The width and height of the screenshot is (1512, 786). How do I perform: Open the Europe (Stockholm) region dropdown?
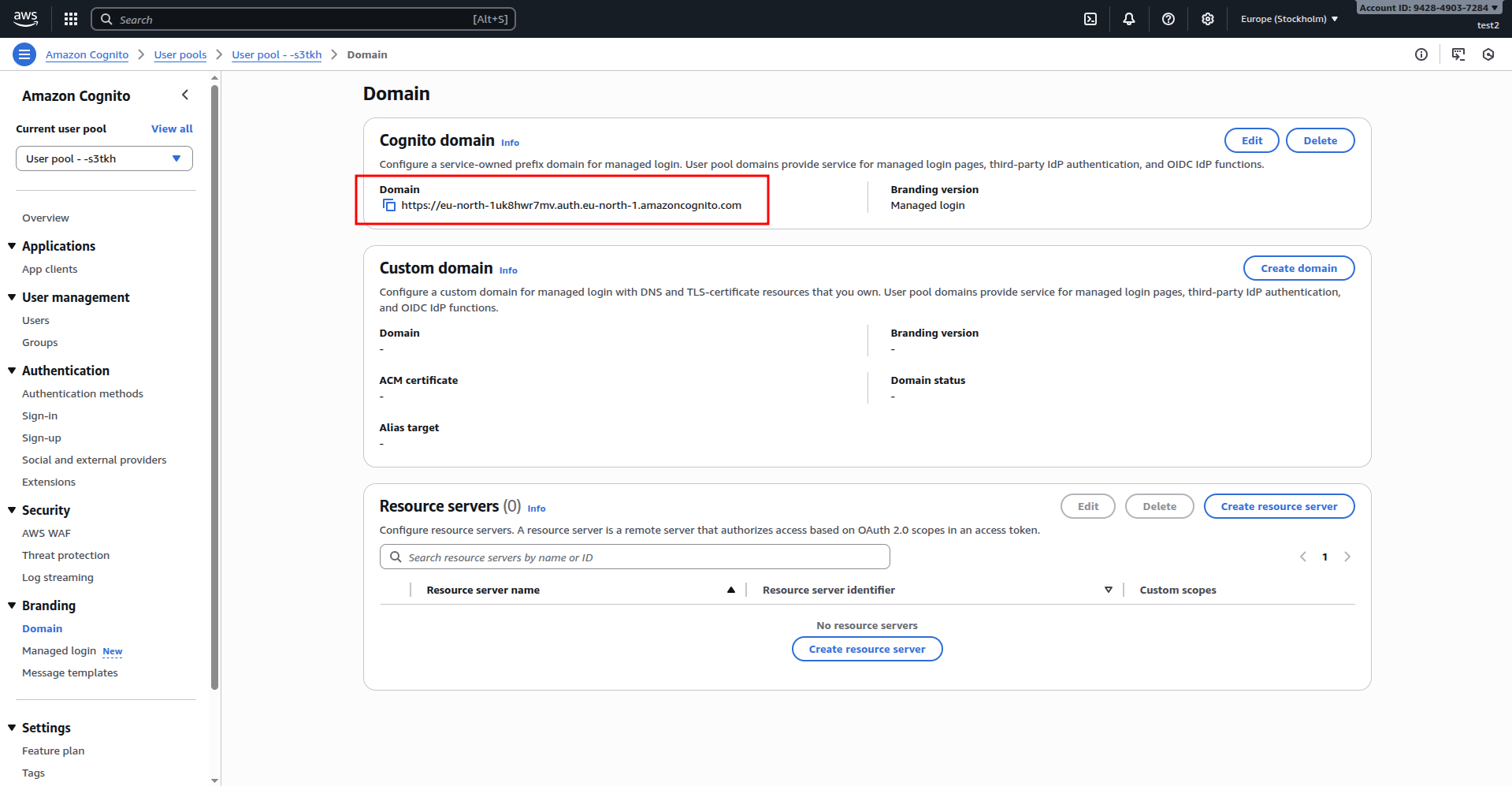coord(1289,19)
